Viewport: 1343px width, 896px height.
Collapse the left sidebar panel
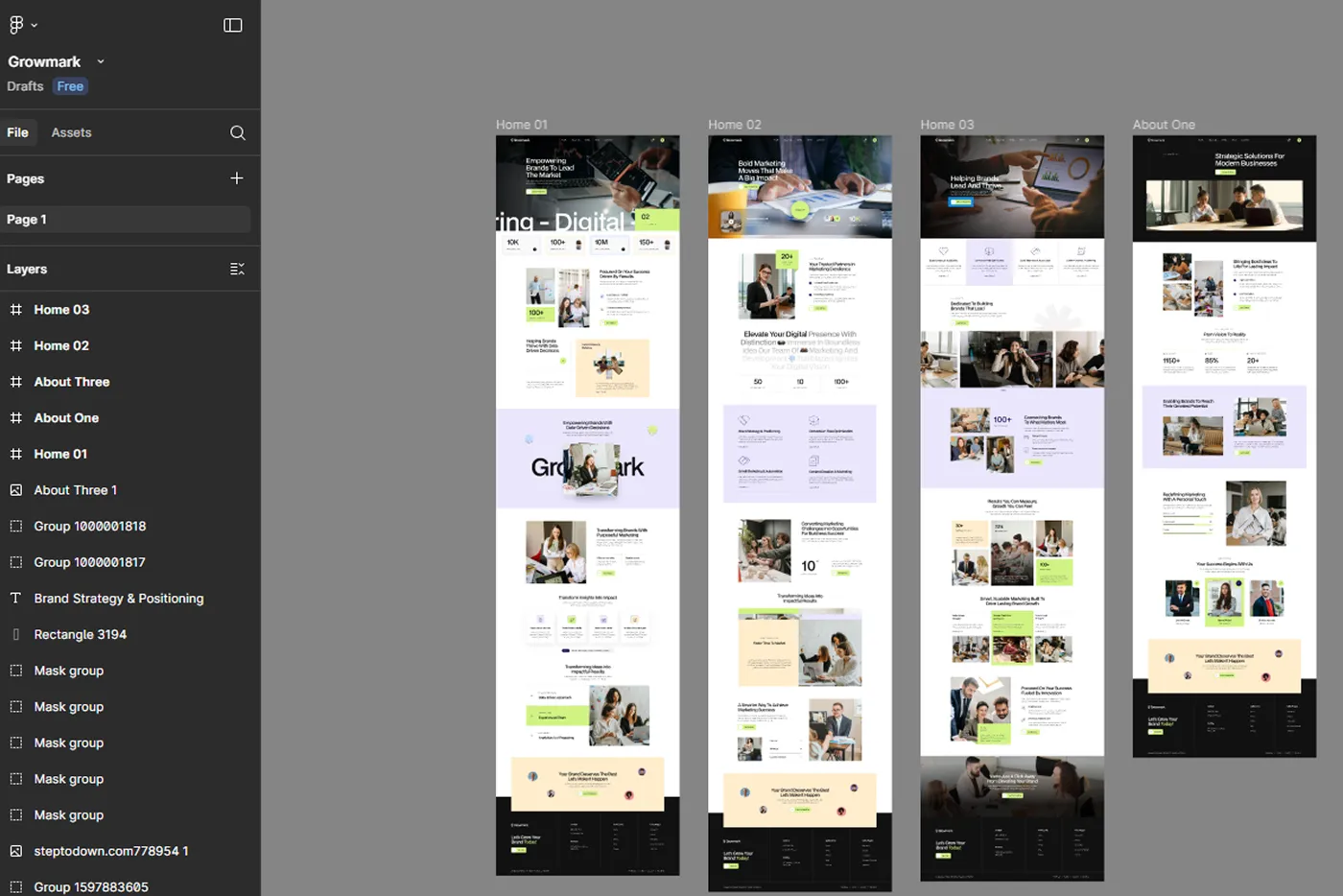point(232,25)
